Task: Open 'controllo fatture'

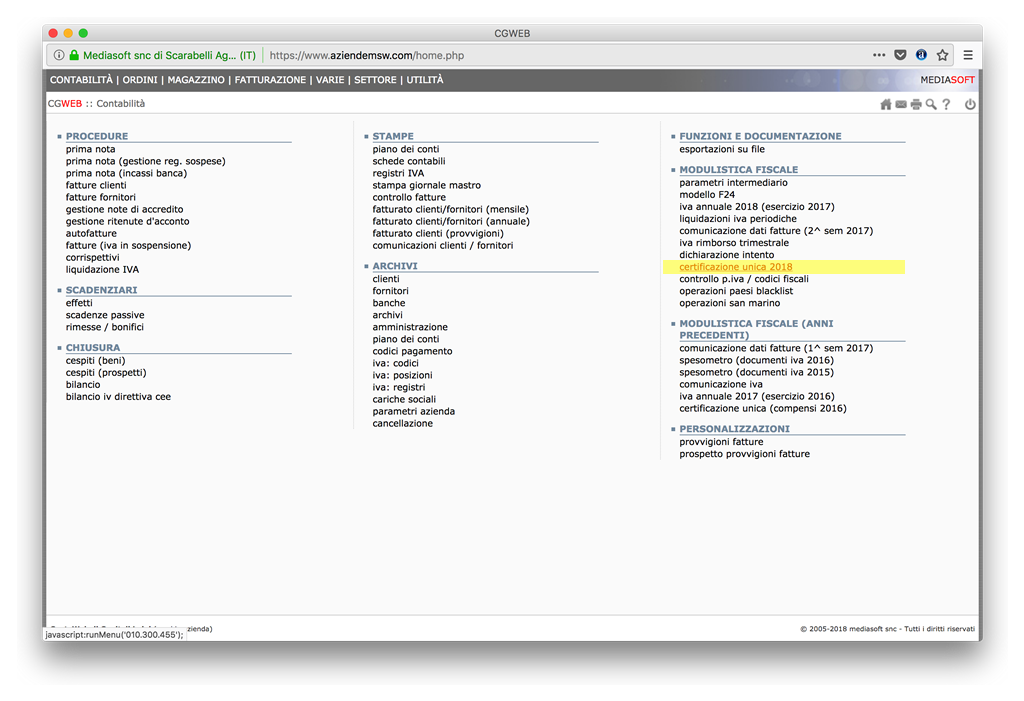Action: pos(409,197)
